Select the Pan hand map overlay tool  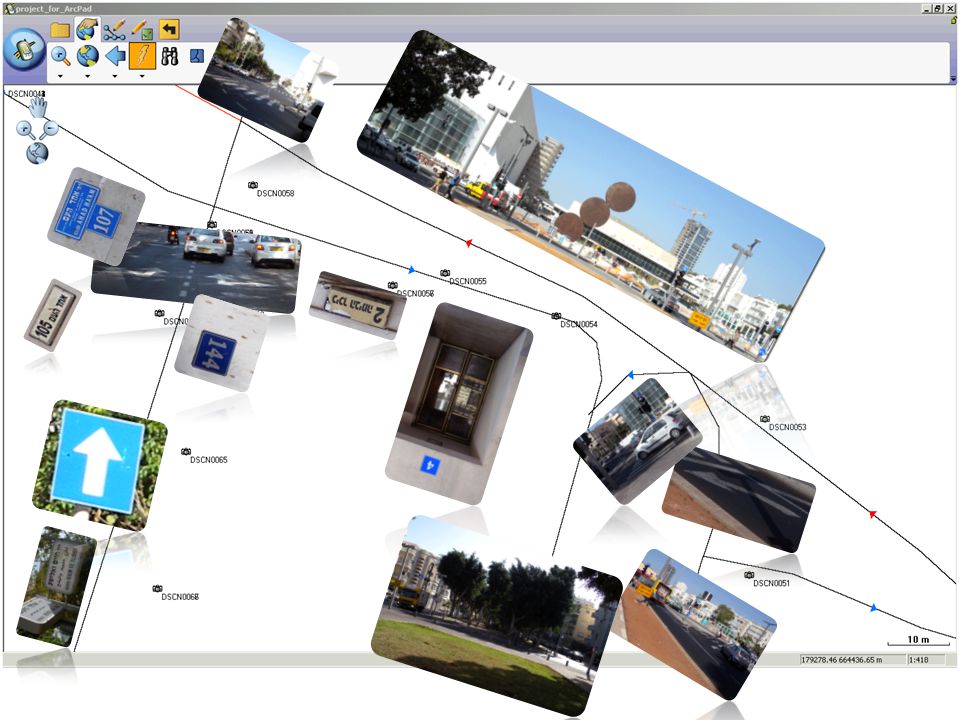click(37, 107)
